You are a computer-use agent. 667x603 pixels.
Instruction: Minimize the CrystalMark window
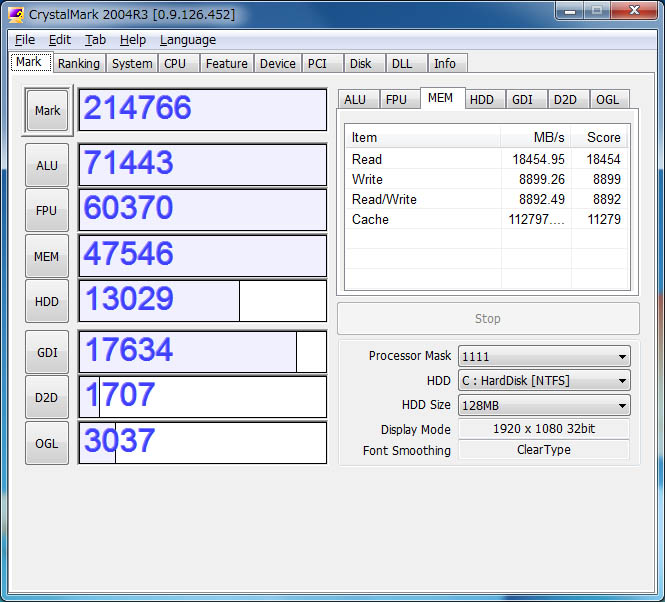pyautogui.click(x=570, y=11)
